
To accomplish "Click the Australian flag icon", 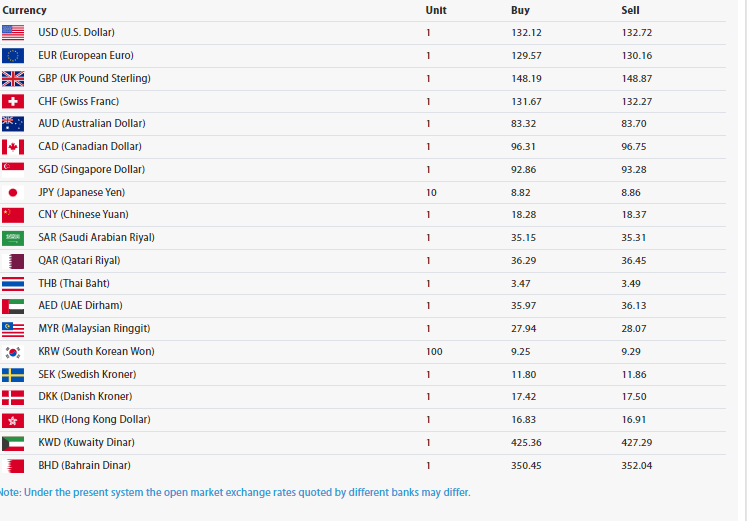I will point(13,124).
